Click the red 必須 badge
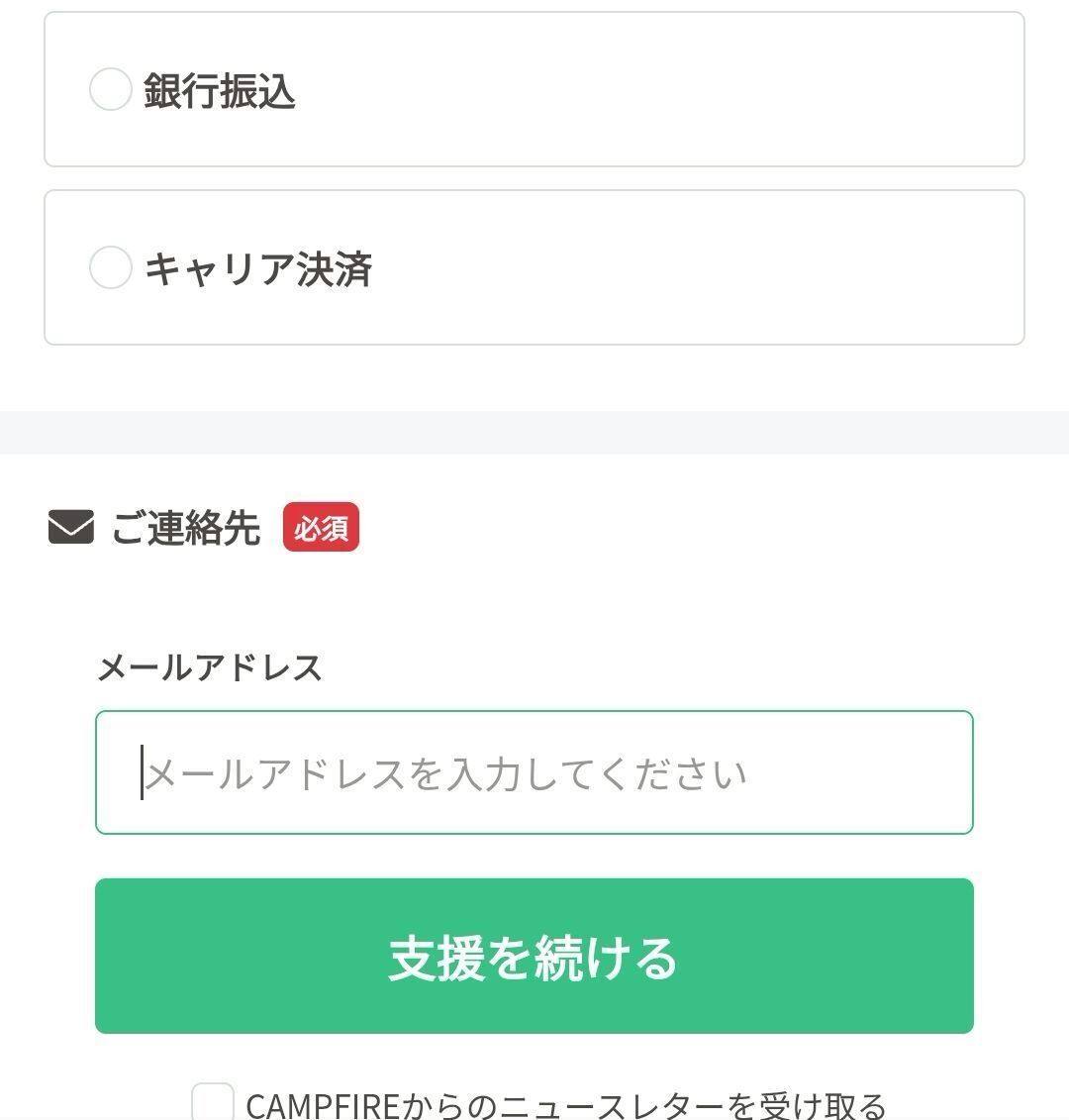The height and width of the screenshot is (1120, 1069). click(321, 527)
